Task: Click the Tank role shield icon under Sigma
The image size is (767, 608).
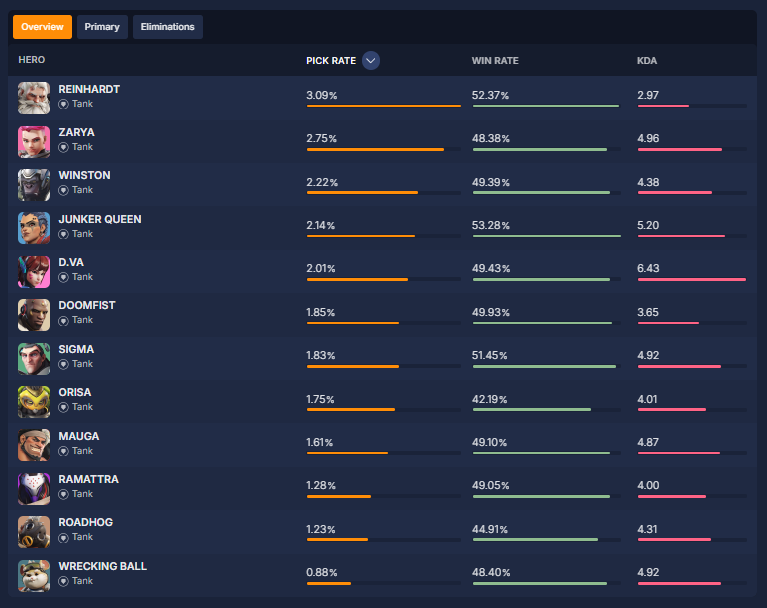Action: coord(63,364)
